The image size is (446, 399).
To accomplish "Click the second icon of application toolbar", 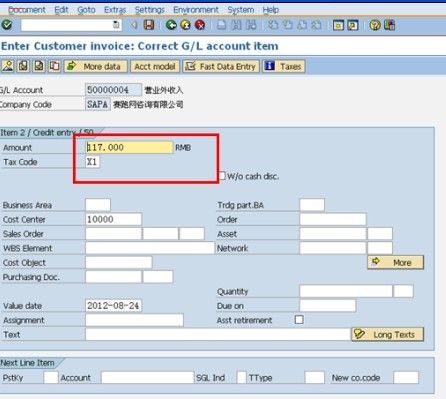I will (x=23, y=66).
